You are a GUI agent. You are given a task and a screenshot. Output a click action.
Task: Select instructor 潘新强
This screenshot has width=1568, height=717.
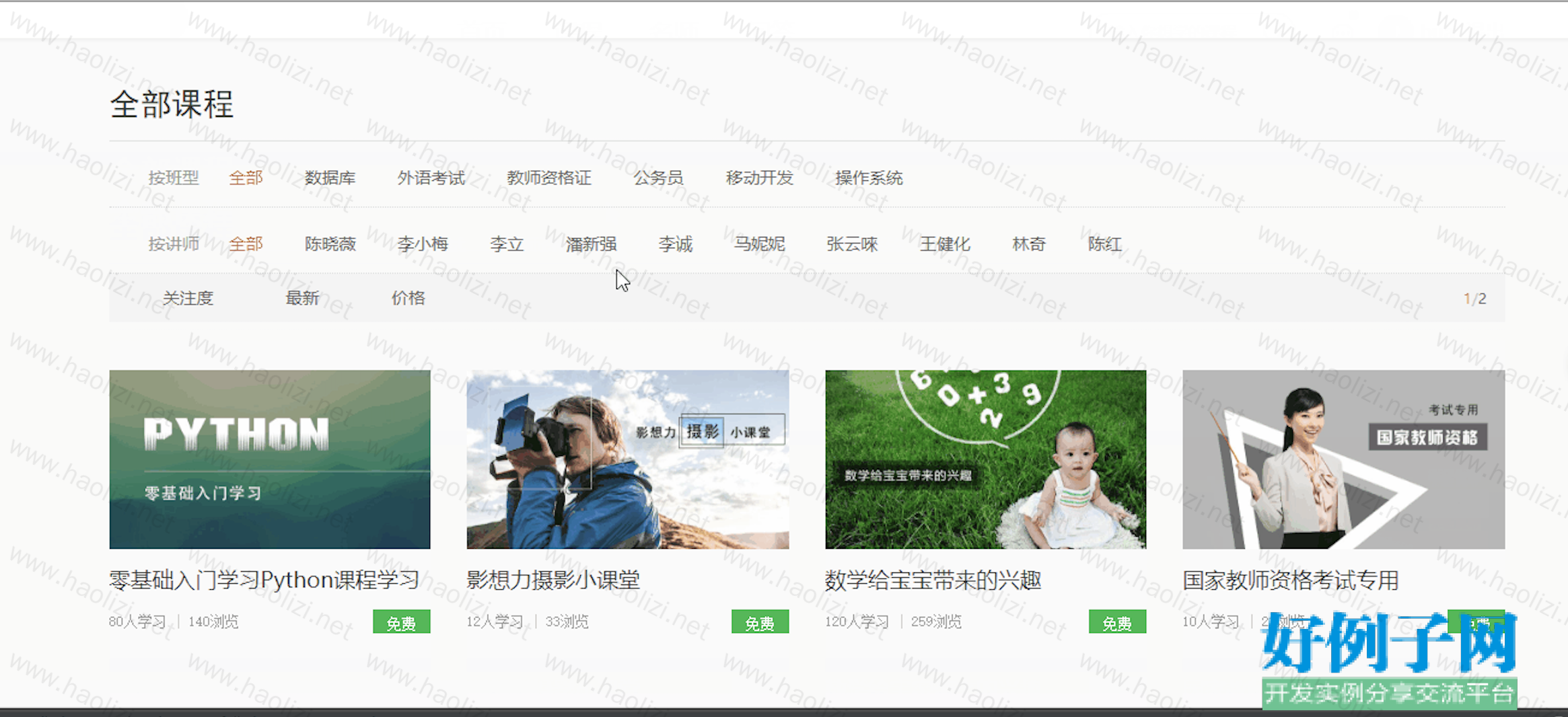(591, 244)
